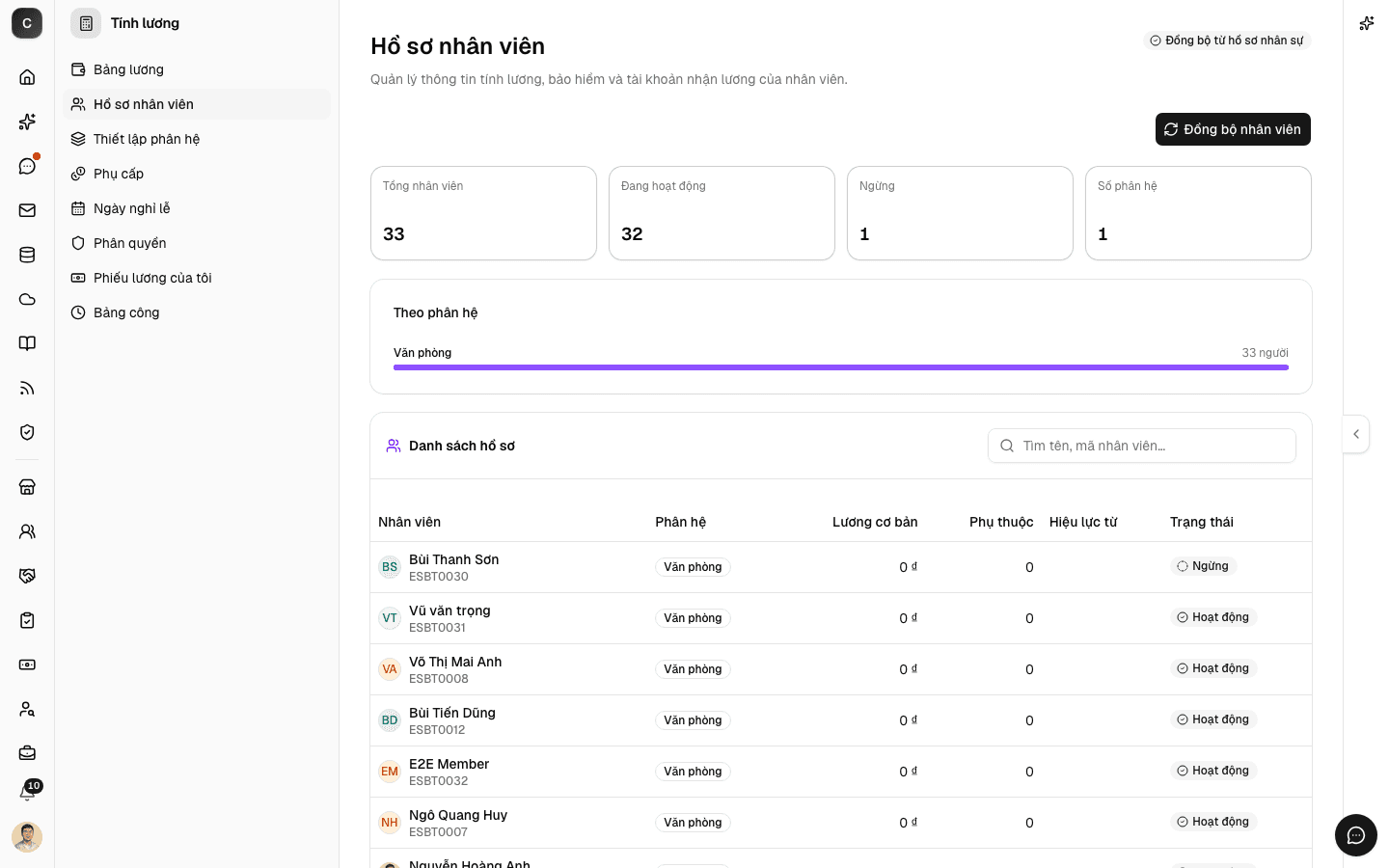The image size is (1389, 868).
Task: Open the AI sparkle icon in left rail
Action: [x=27, y=122]
